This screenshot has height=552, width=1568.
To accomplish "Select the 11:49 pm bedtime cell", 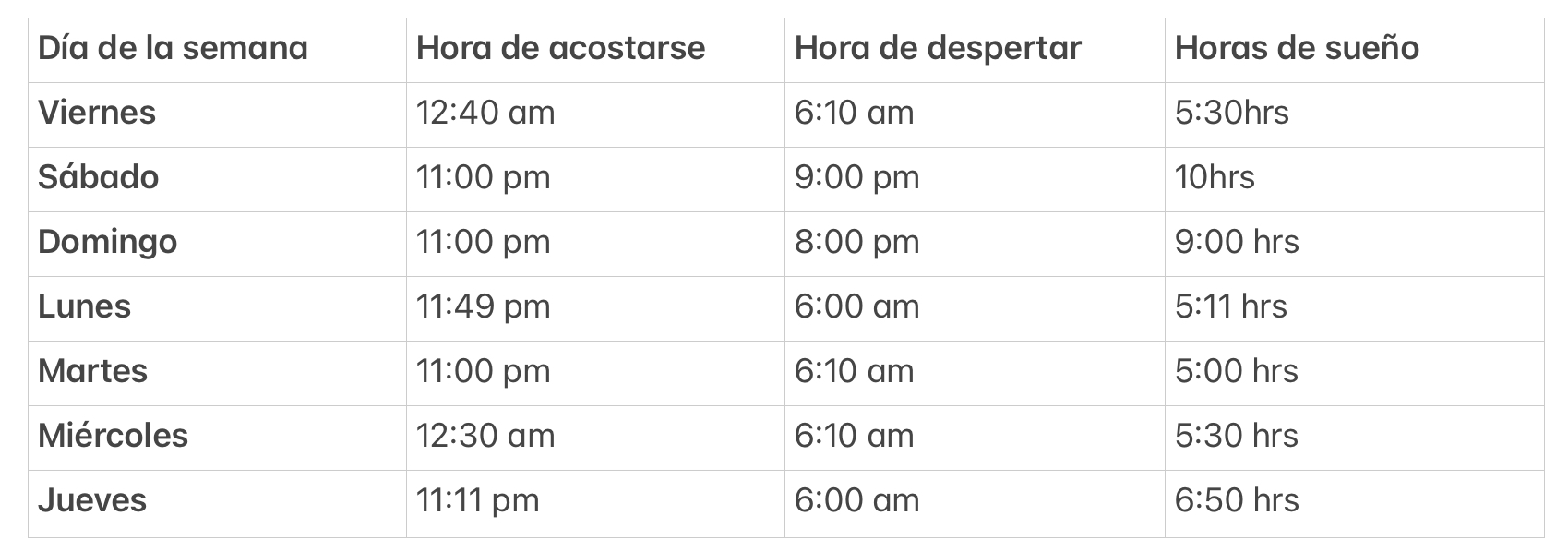I will click(x=483, y=306).
